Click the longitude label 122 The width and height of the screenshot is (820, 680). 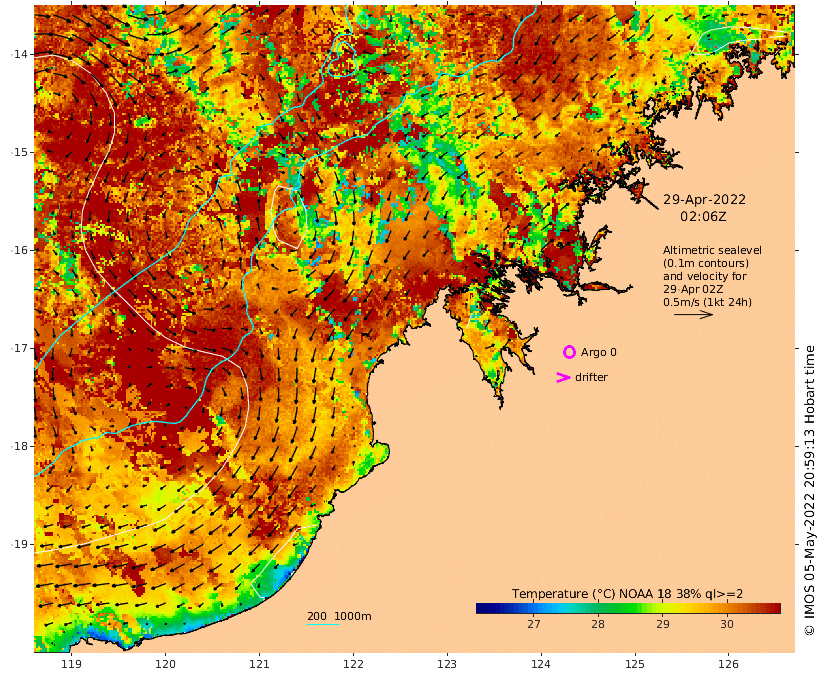(353, 664)
